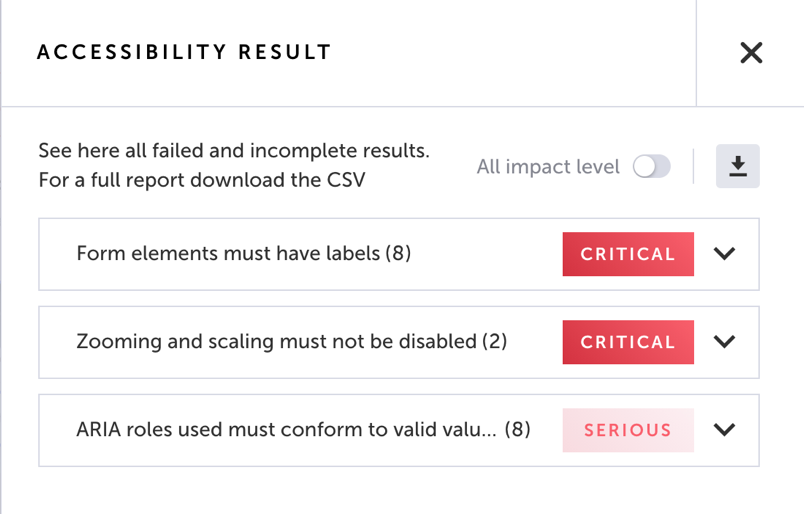The width and height of the screenshot is (804, 514).
Task: Select the CRITICAL badge on Form elements row
Action: coord(628,254)
